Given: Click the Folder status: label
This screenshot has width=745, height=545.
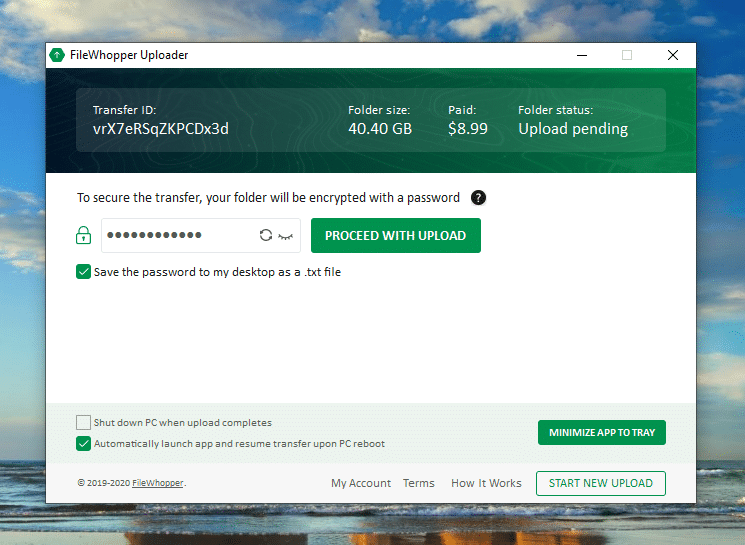Looking at the screenshot, I should [x=555, y=110].
